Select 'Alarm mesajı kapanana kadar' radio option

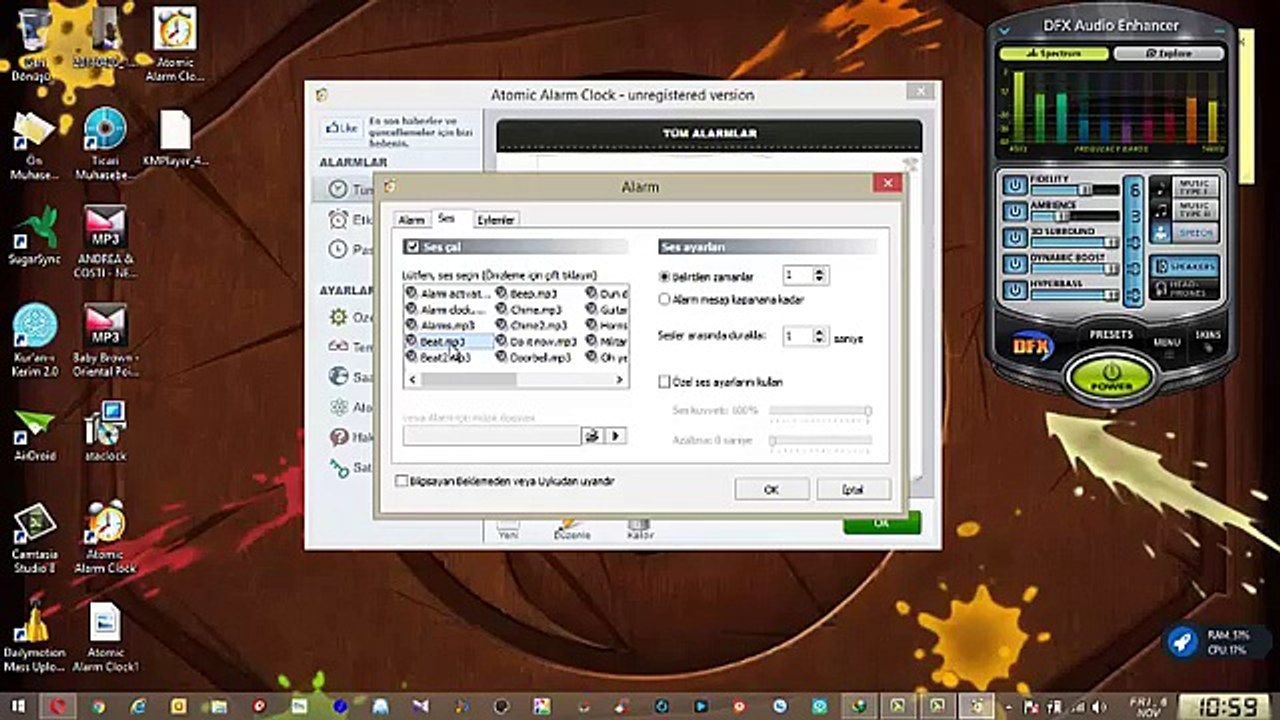pos(665,299)
